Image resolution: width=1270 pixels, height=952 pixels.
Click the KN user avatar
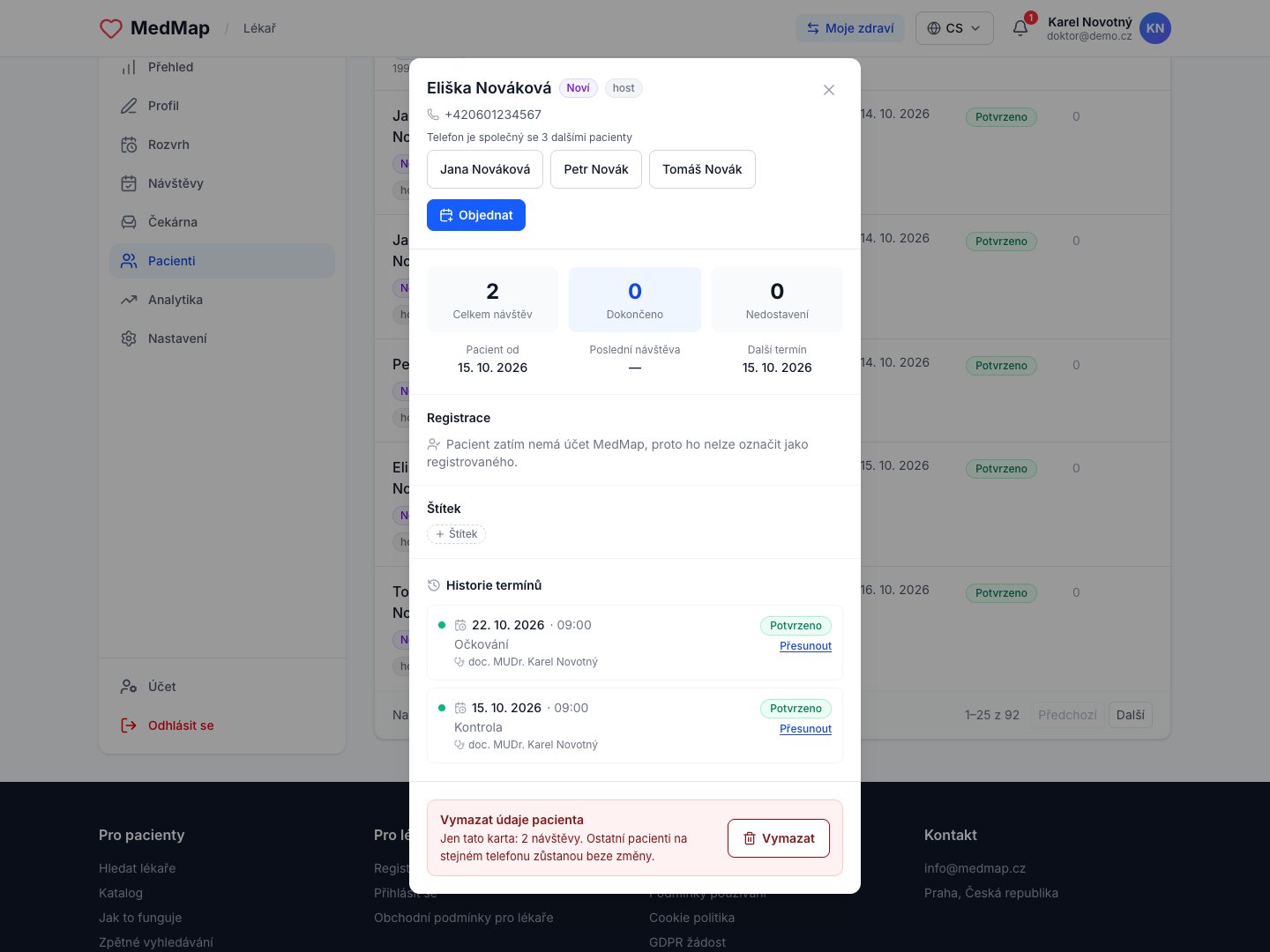[1155, 28]
